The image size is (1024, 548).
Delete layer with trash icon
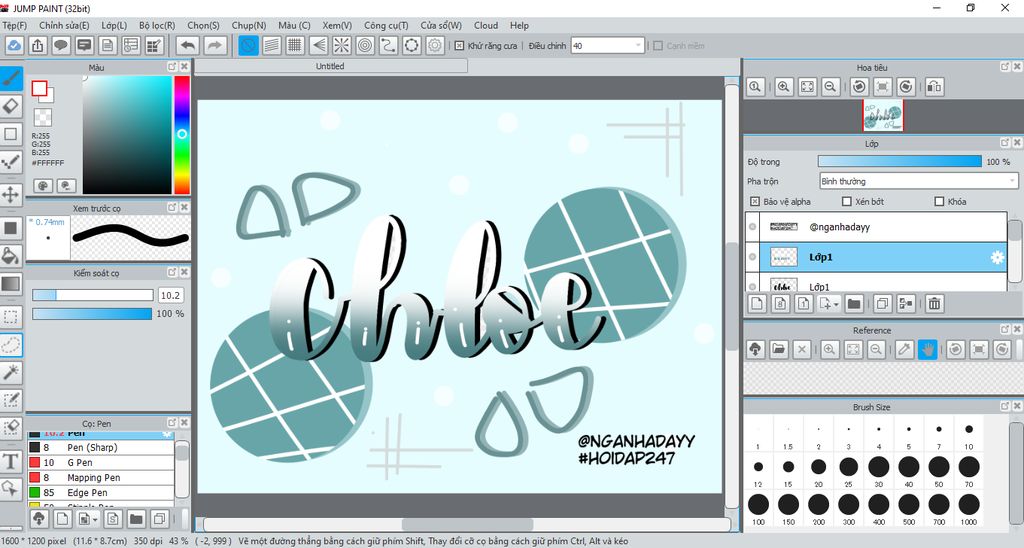pos(935,304)
